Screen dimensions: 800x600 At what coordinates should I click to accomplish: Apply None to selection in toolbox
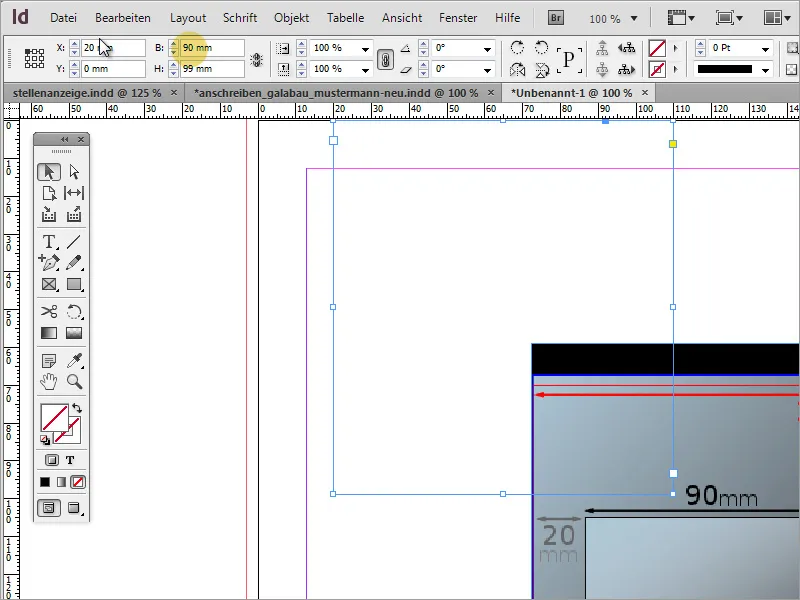pos(78,482)
